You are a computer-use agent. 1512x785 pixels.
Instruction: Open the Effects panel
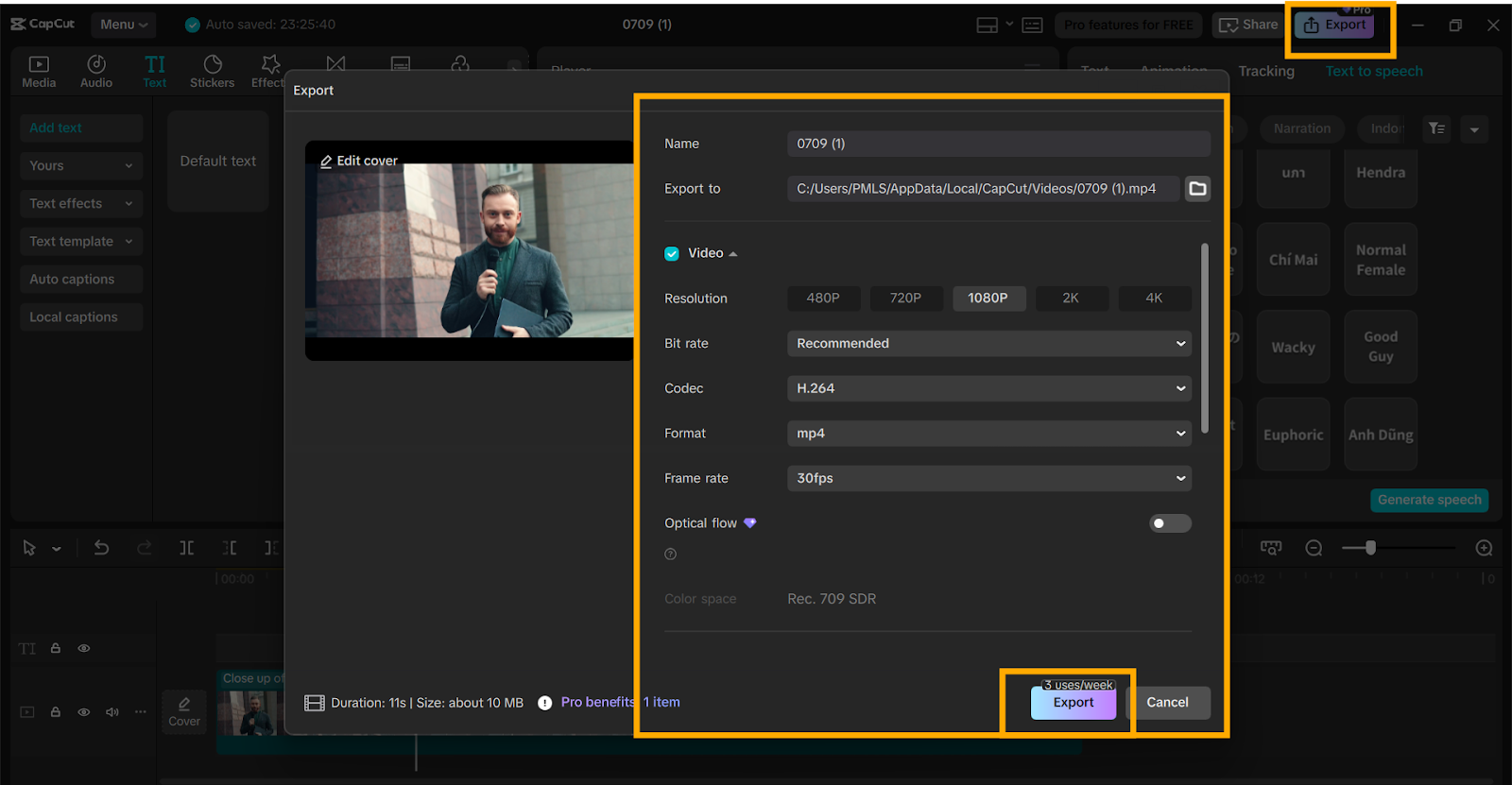268,72
